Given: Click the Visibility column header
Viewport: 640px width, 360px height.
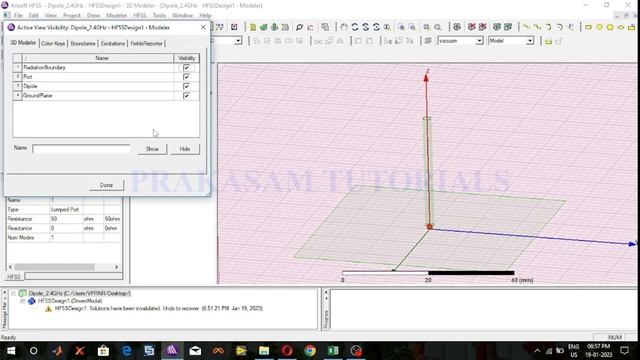Looking at the screenshot, I should (x=187, y=58).
